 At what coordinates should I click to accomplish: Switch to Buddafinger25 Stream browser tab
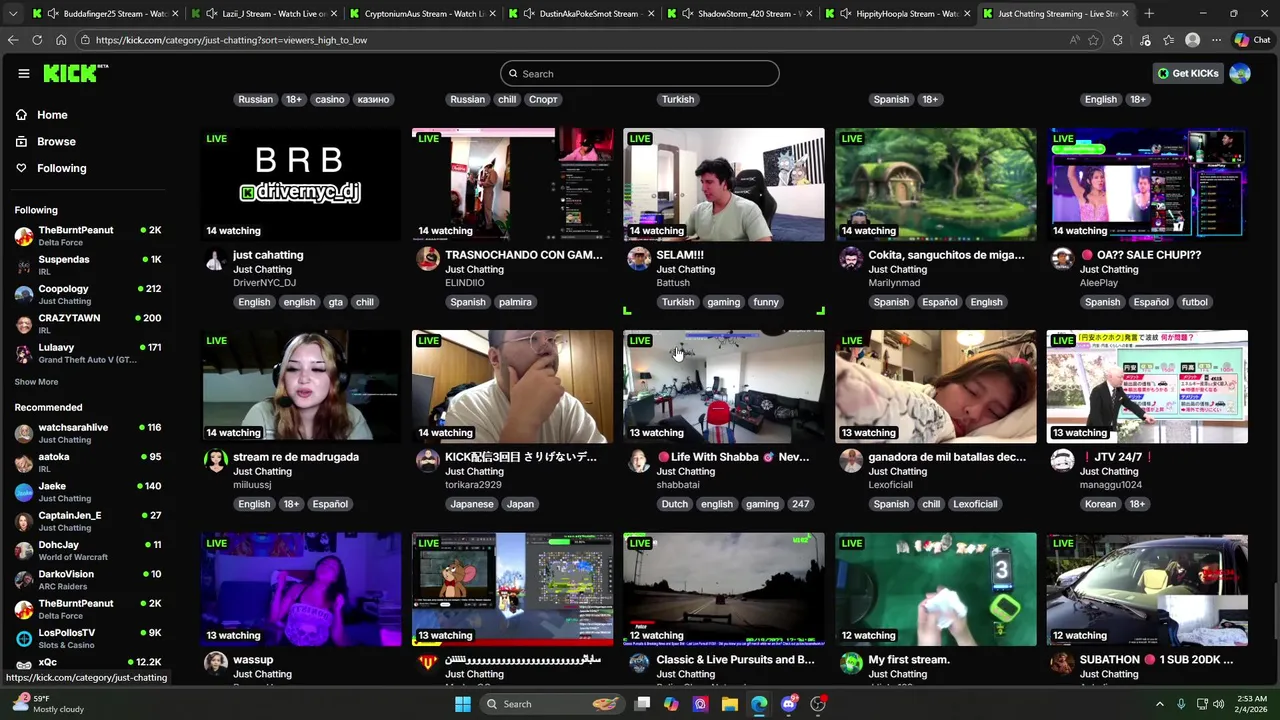coord(105,14)
